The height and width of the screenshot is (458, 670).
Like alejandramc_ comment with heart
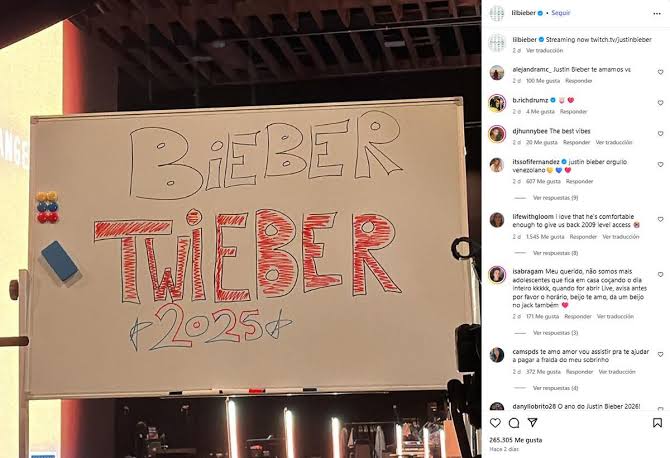click(661, 72)
